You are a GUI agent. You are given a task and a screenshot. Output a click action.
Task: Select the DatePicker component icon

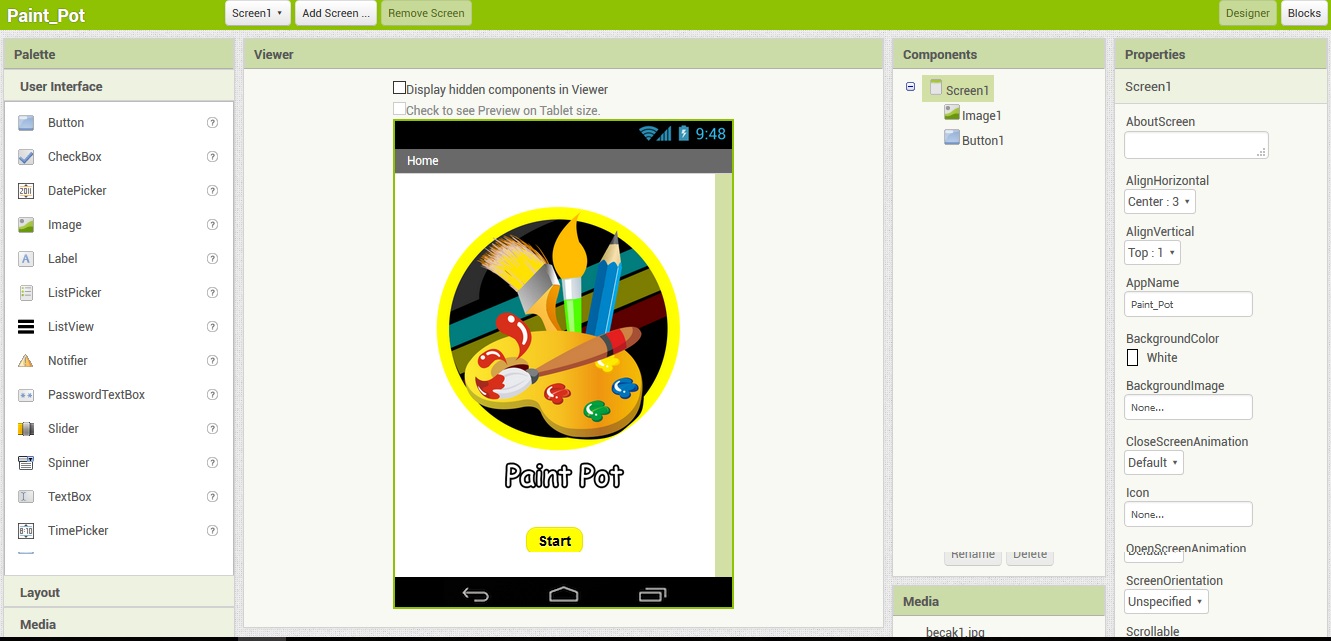[28, 190]
